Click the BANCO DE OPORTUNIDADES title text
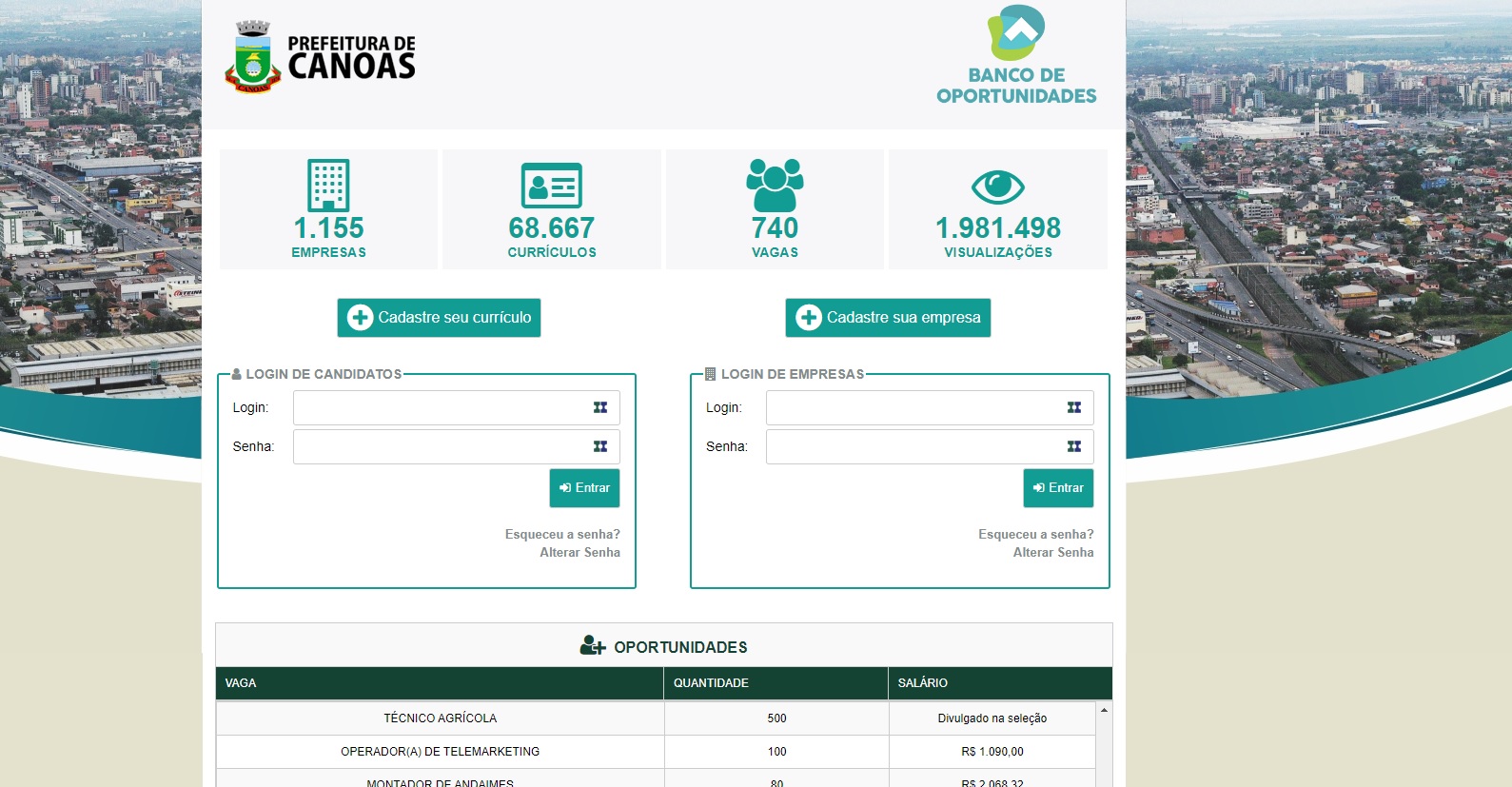Screen dimensions: 1512x787 pyautogui.click(x=1016, y=86)
